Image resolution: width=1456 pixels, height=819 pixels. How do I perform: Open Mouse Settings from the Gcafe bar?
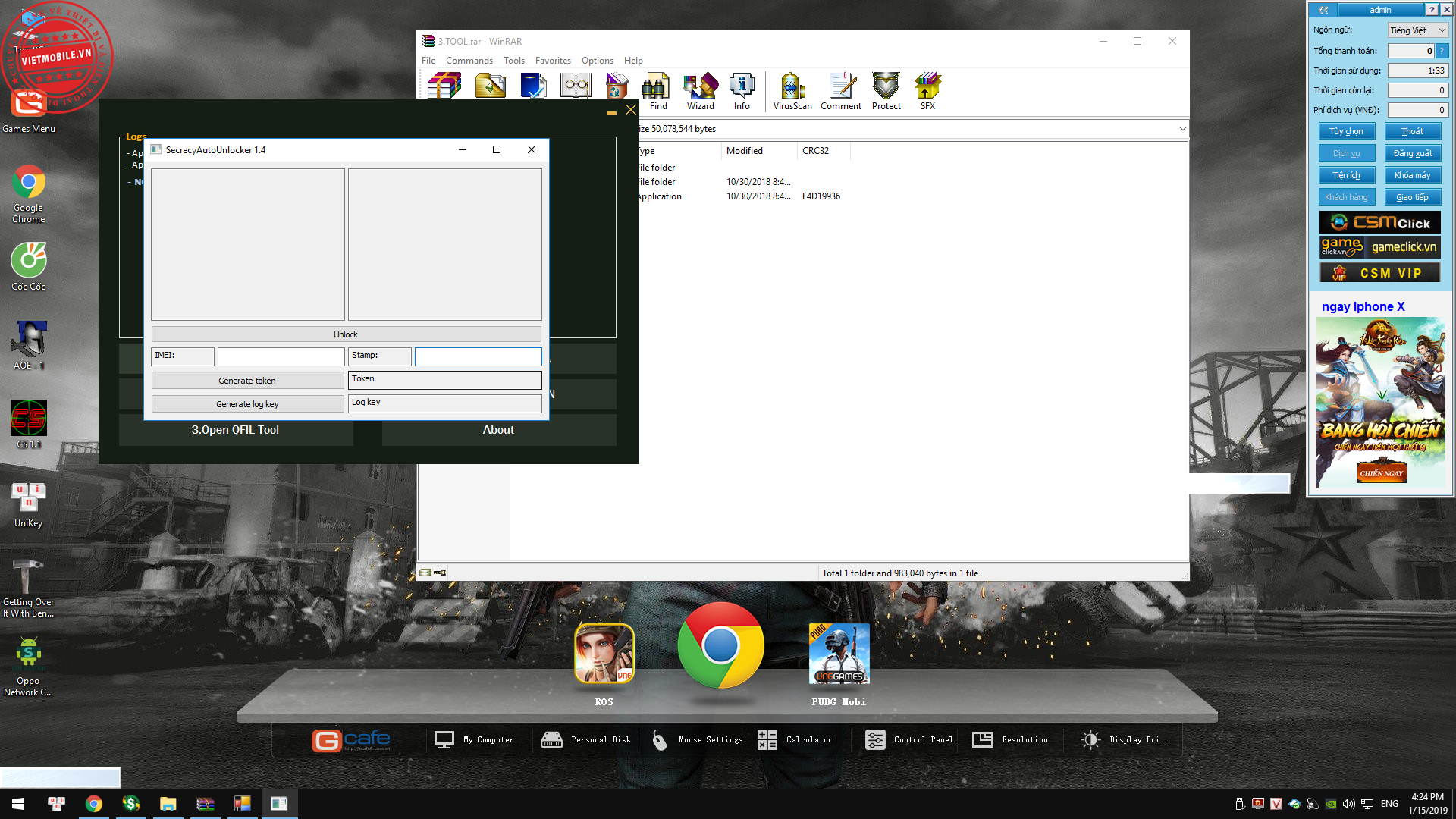coord(697,739)
